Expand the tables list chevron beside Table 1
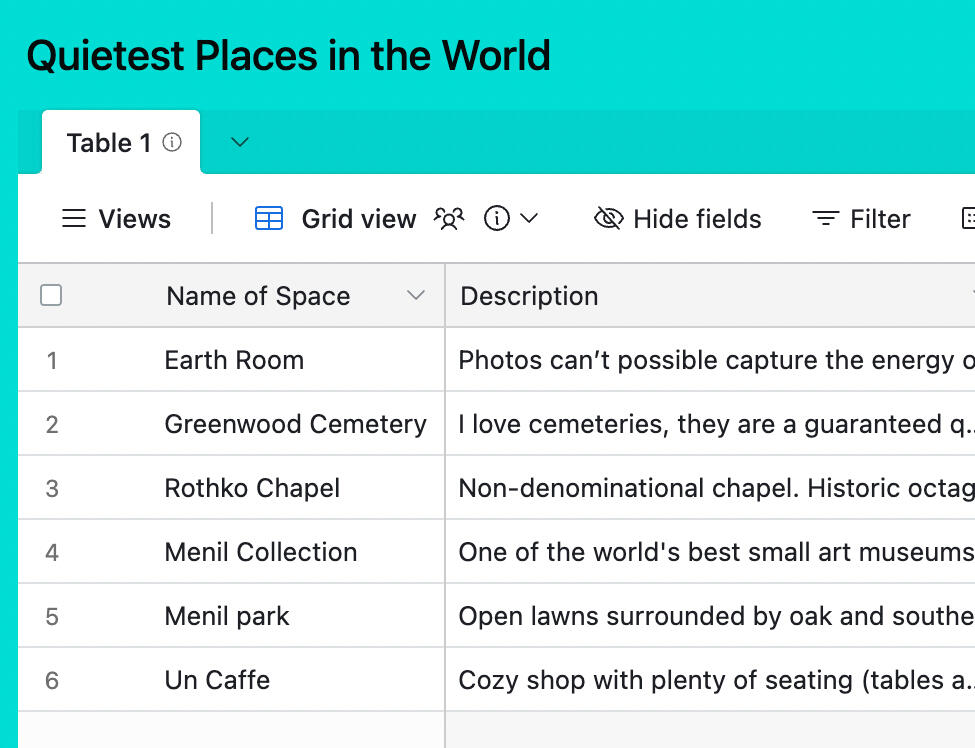975x748 pixels. [239, 143]
